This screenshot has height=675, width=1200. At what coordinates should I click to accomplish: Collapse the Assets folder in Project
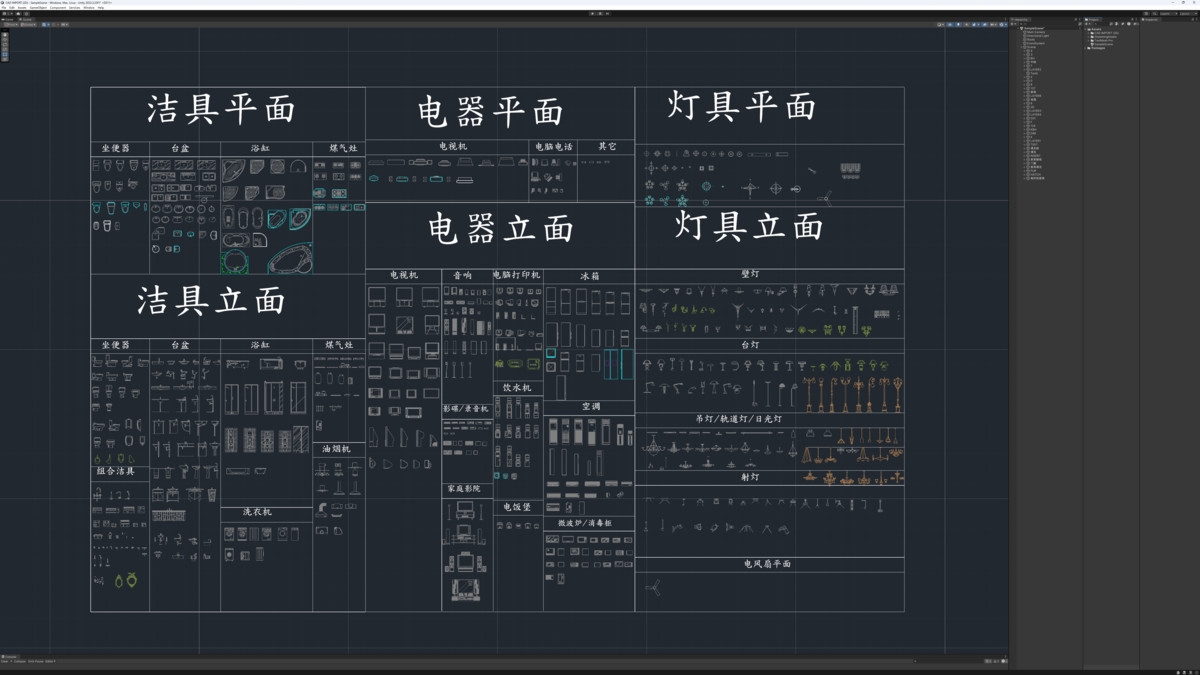[1086, 29]
